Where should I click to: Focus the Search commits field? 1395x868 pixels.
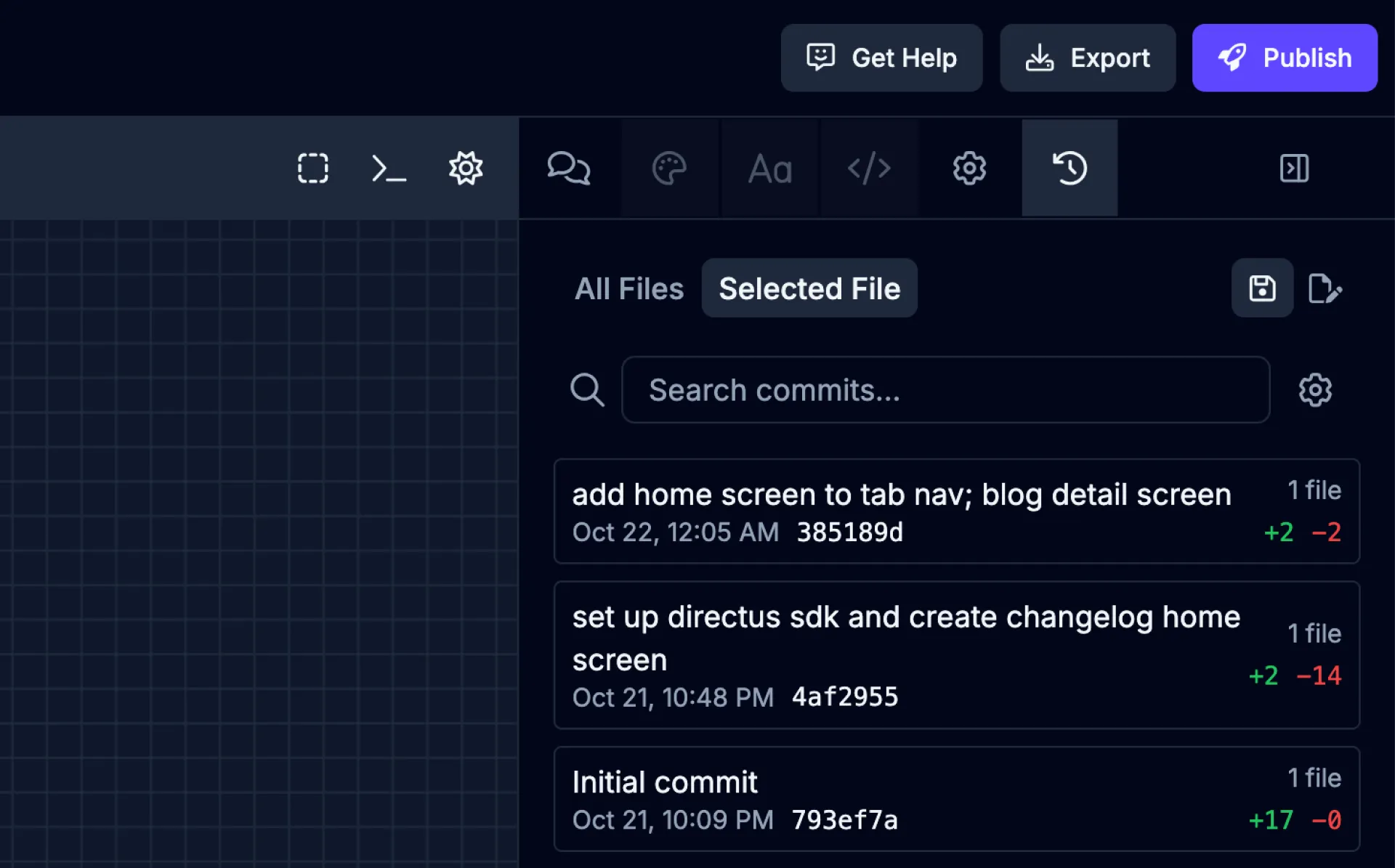pyautogui.click(x=945, y=390)
